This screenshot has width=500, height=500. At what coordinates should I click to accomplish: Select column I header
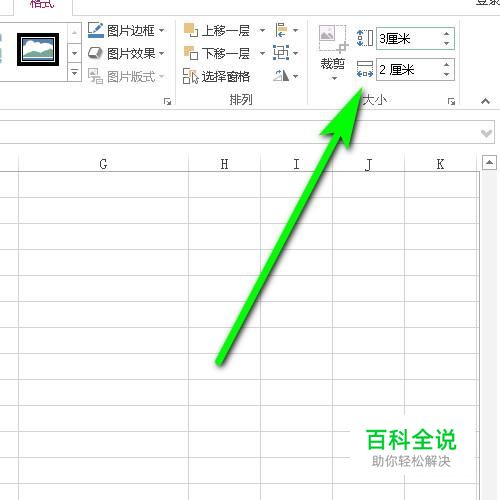(296, 164)
